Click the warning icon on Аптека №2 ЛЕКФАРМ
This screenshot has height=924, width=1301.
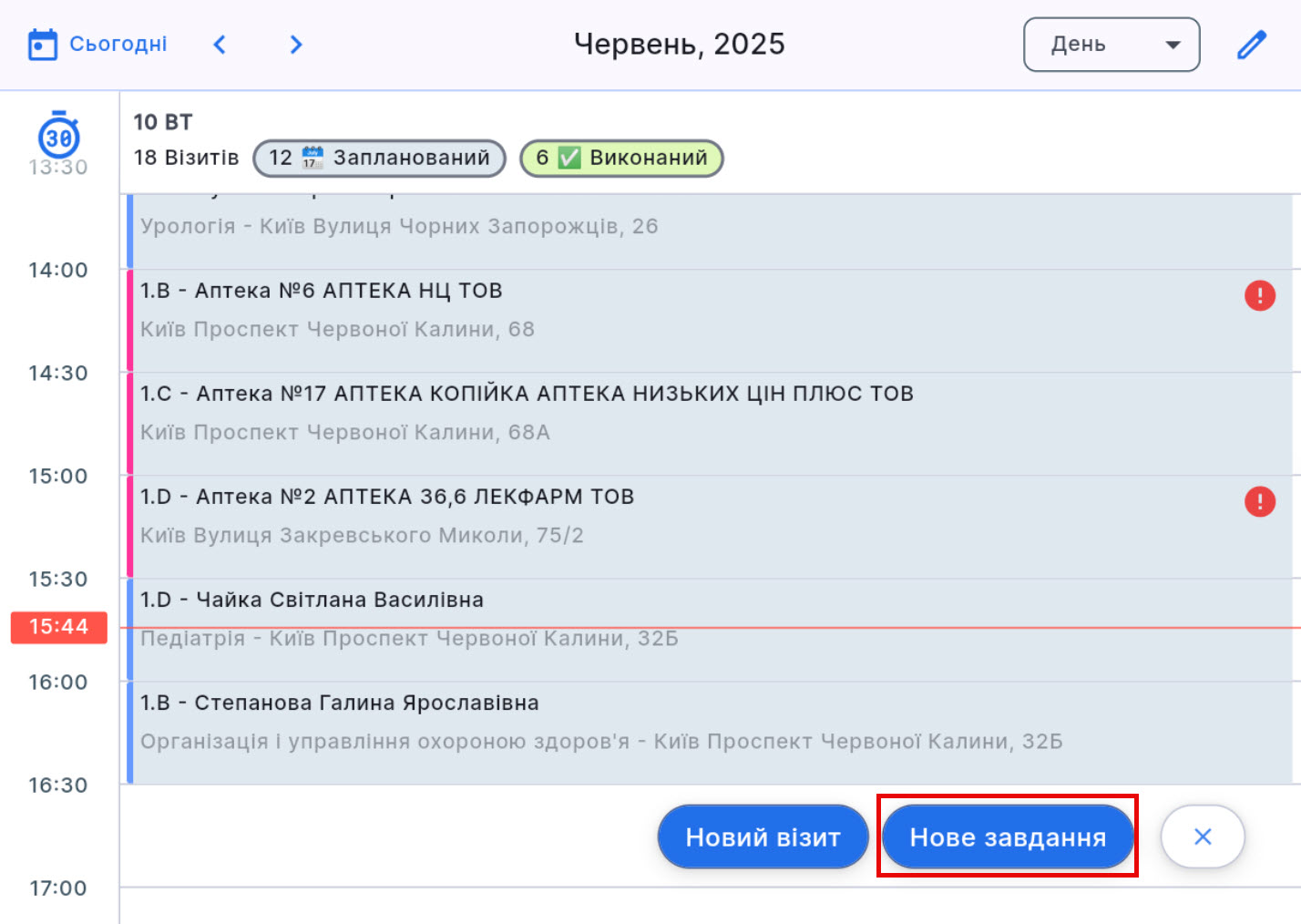(1259, 501)
